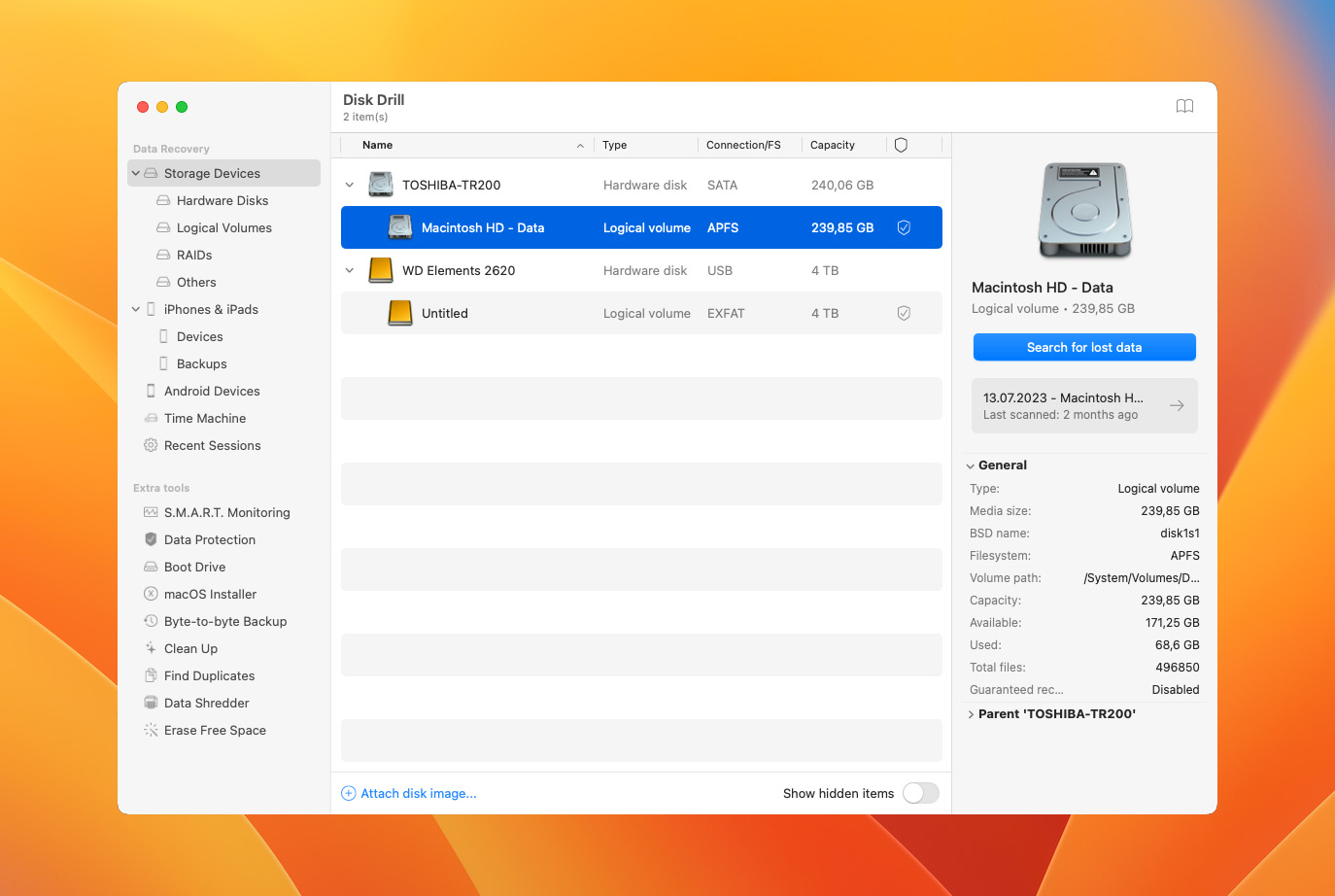
Task: Click the Android Devices phone icon
Action: tap(151, 391)
